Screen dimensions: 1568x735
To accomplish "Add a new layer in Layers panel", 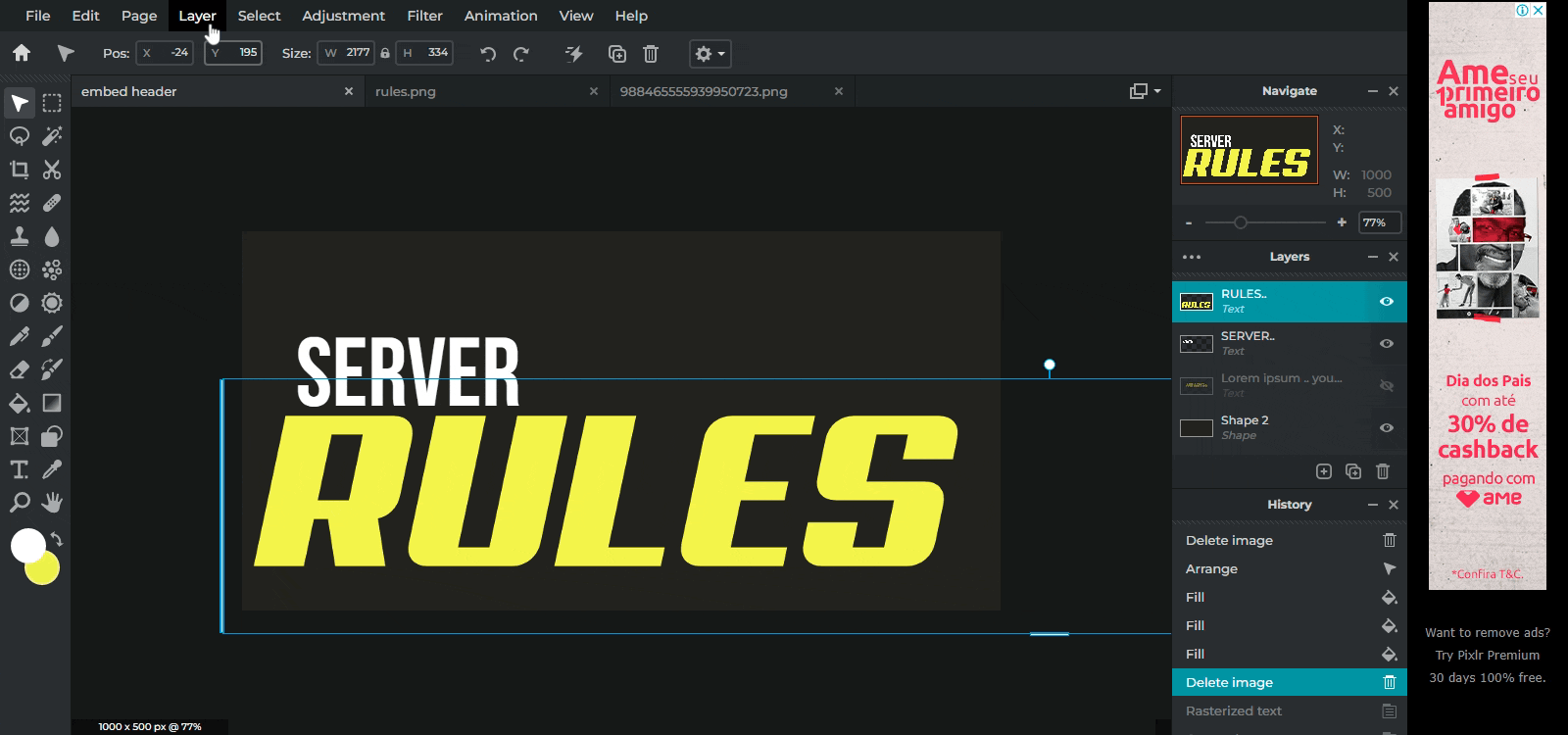I will tap(1324, 471).
